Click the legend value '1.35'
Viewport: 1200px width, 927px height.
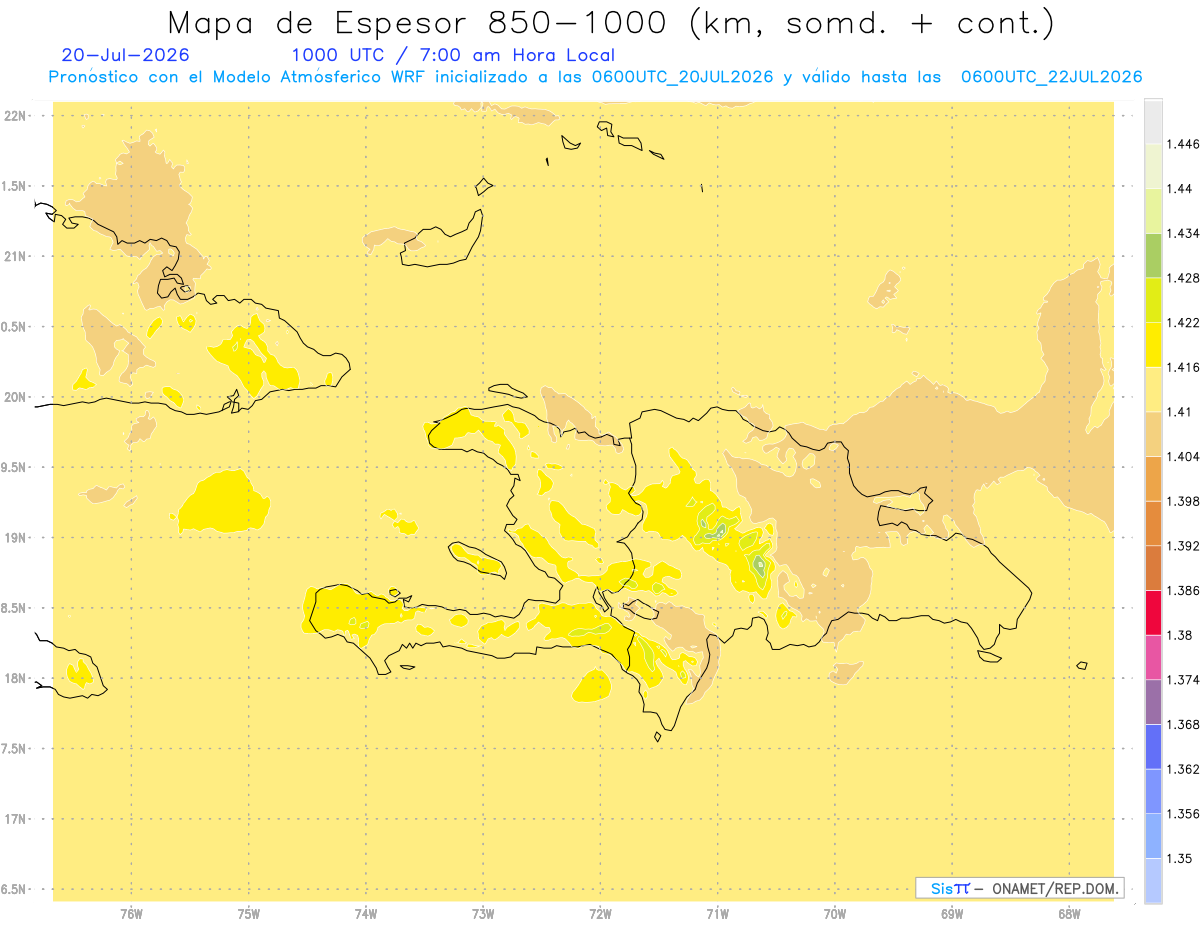1179,858
